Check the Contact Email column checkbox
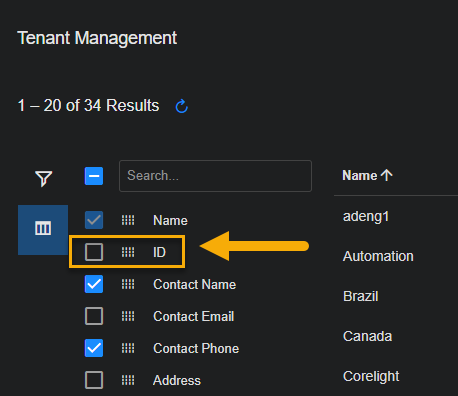458x396 pixels. (x=94, y=316)
